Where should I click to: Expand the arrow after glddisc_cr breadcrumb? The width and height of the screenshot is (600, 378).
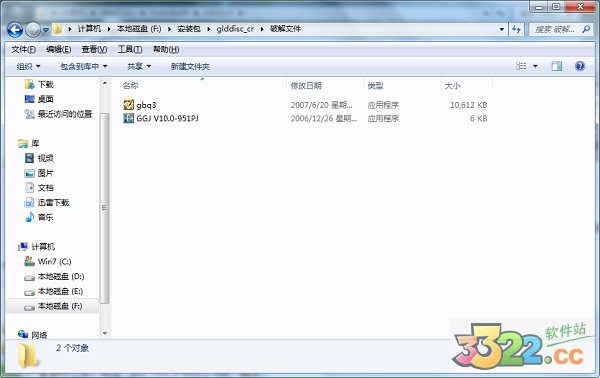(262, 29)
